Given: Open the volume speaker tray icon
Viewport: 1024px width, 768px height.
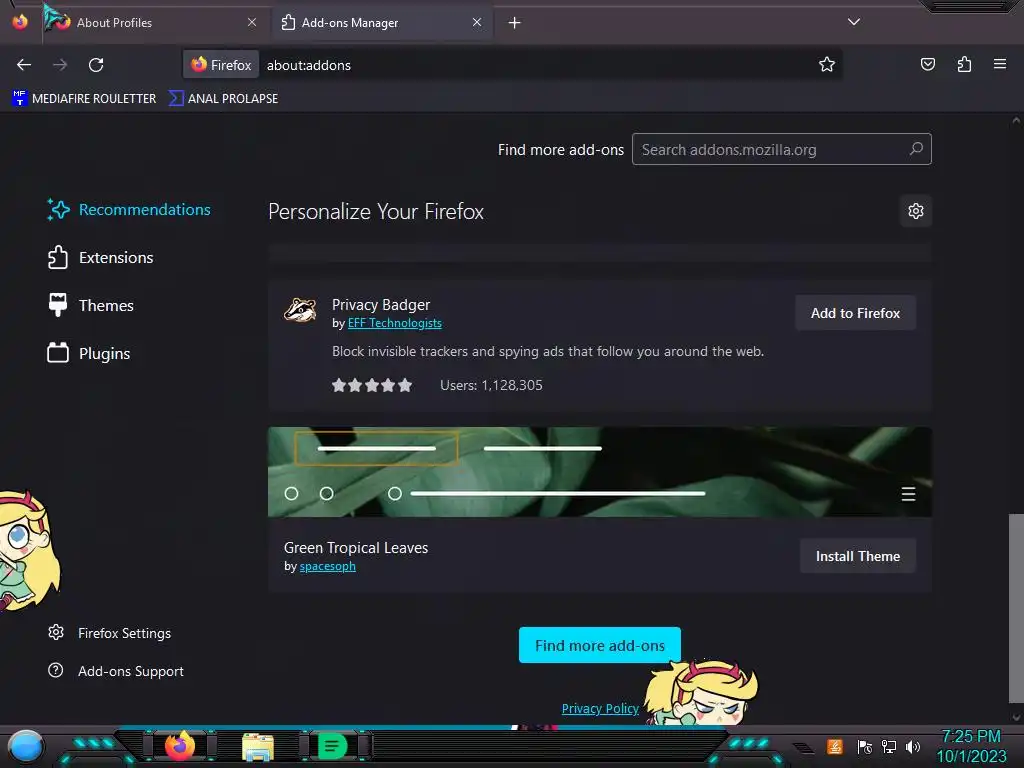Looking at the screenshot, I should 913,746.
